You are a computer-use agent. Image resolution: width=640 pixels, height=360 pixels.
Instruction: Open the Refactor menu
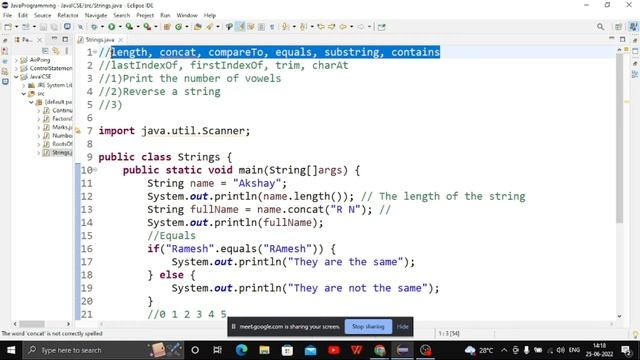pyautogui.click(x=68, y=16)
